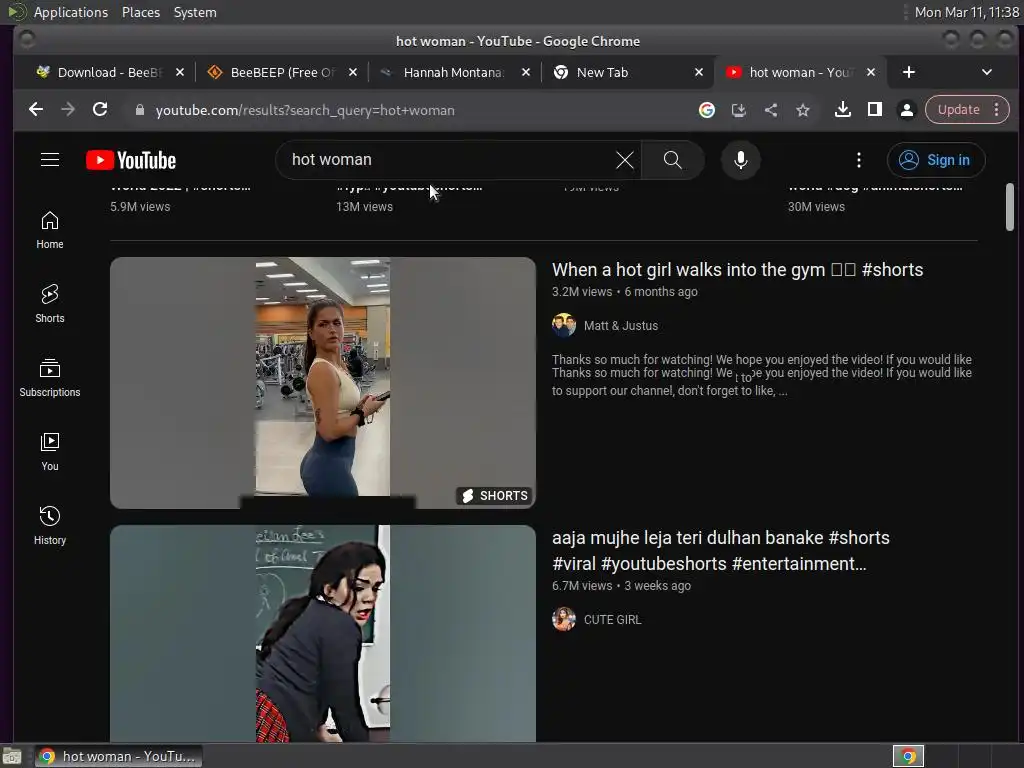Go back to the previous page
The height and width of the screenshot is (768, 1024).
36,110
